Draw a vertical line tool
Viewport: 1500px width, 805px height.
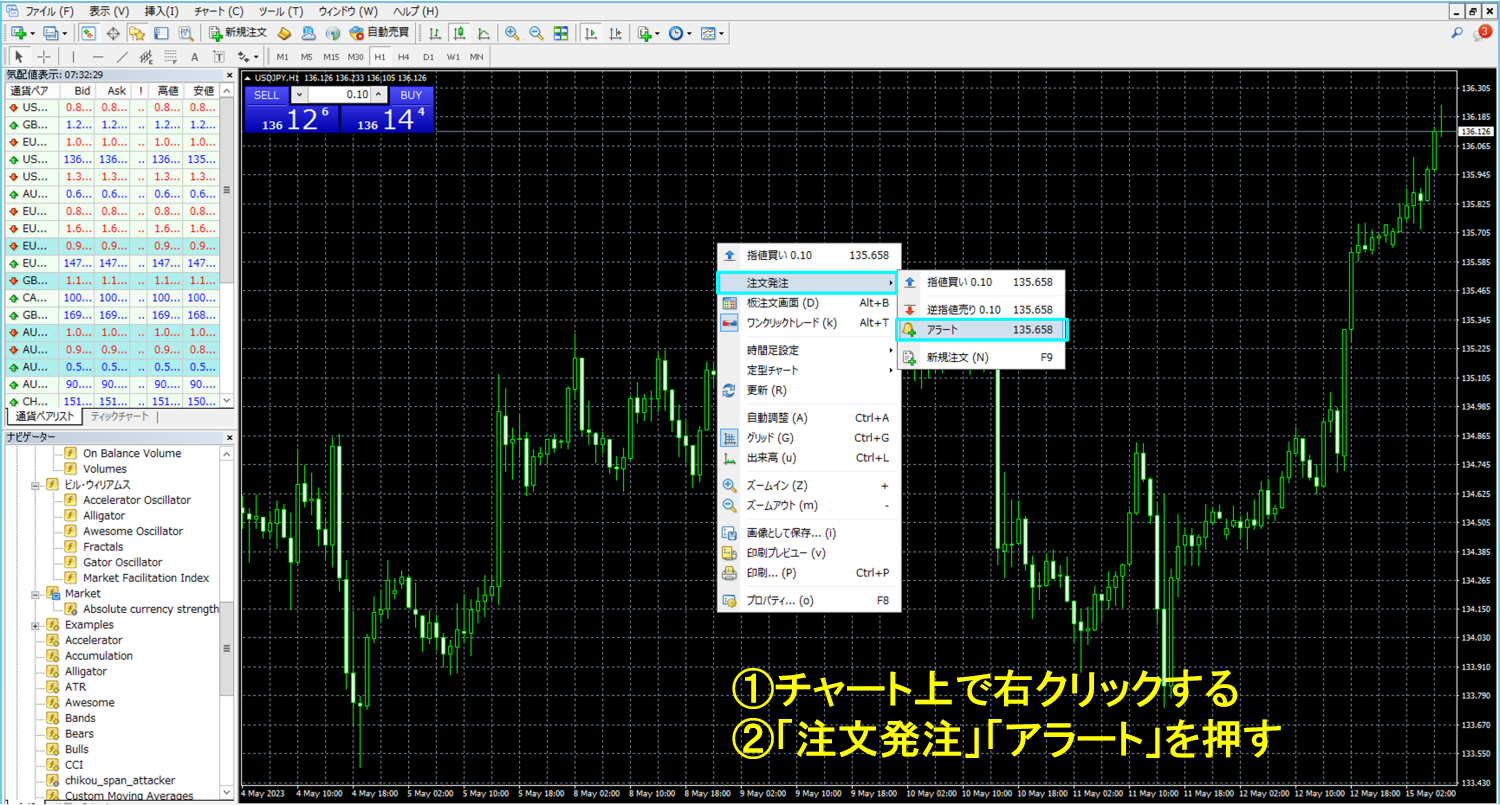72,57
